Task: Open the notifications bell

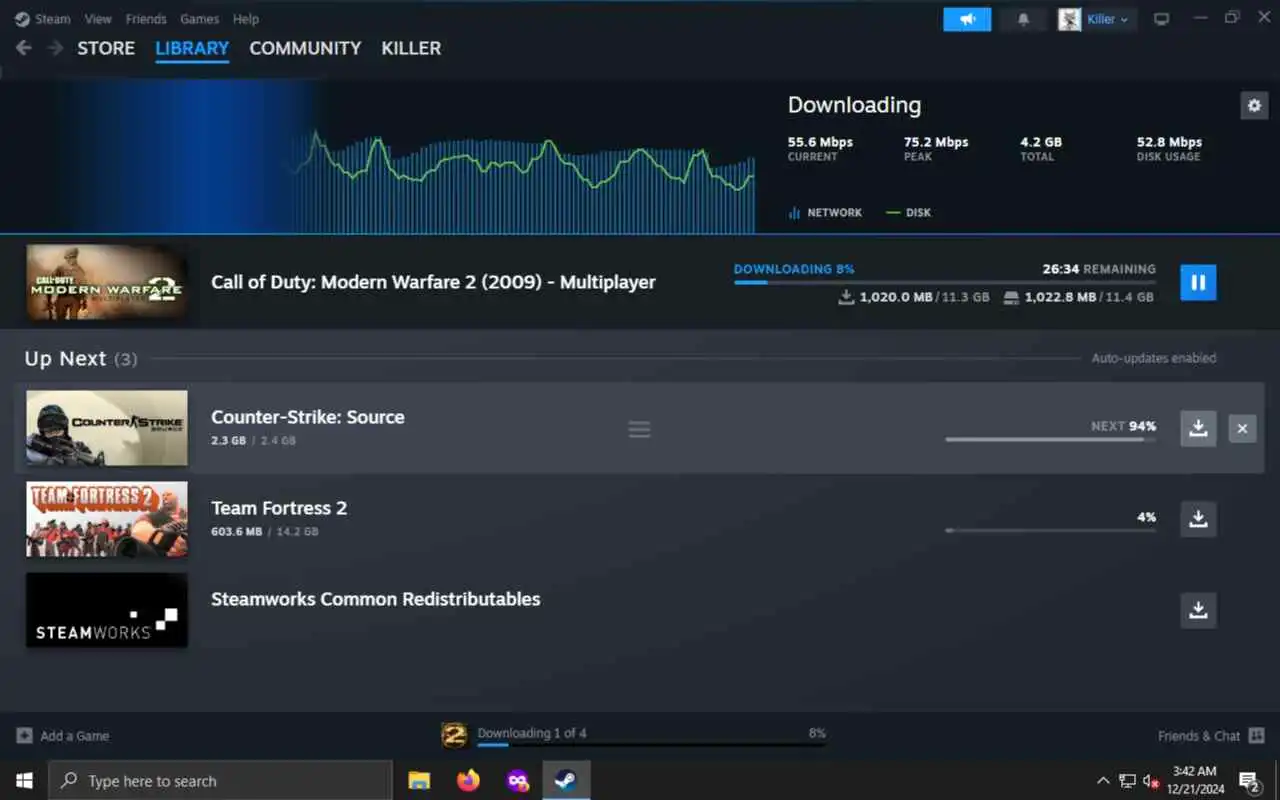Action: tap(1023, 19)
